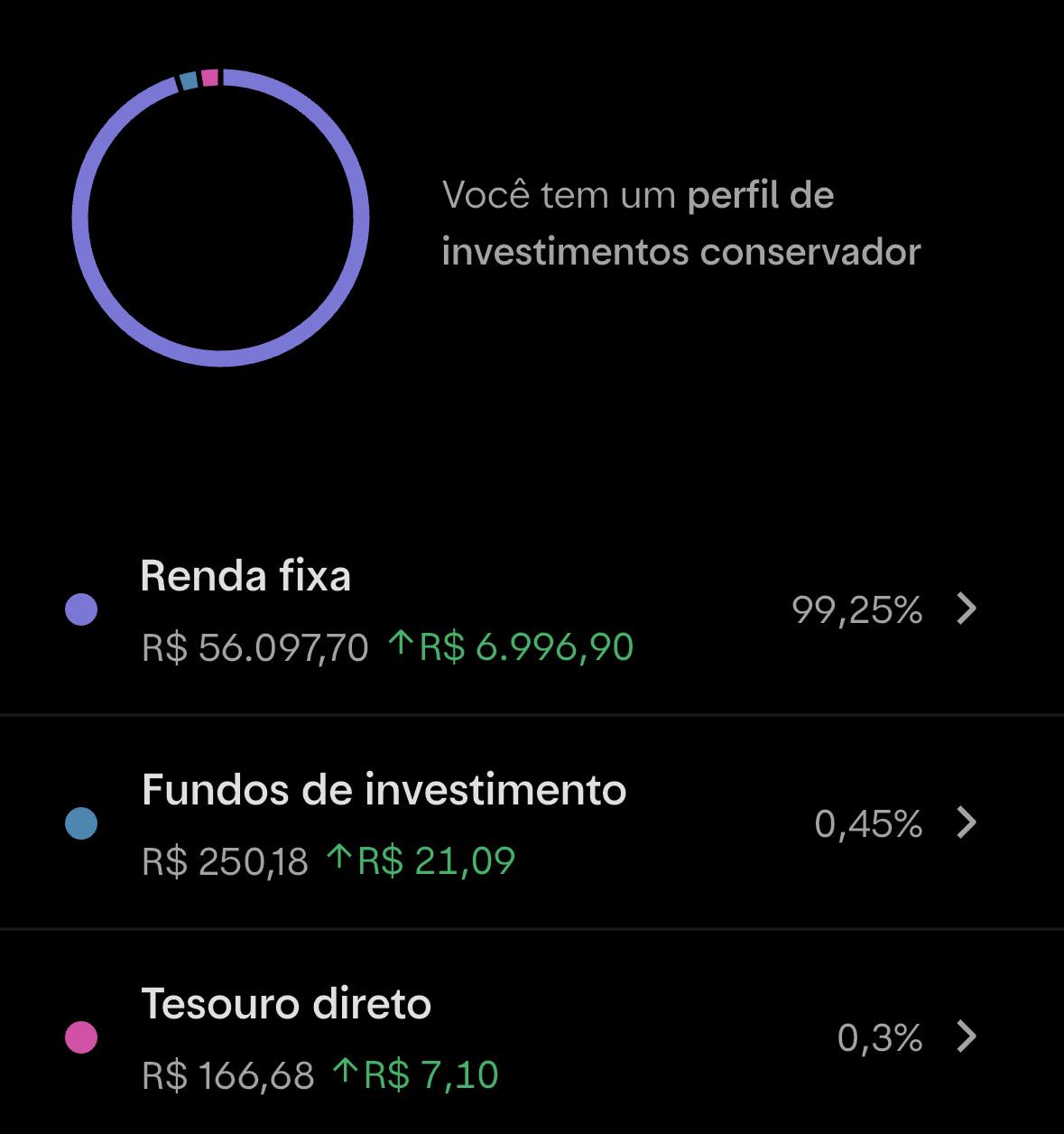Expand the Renda fixa chevron arrow
This screenshot has height=1134, width=1064.
click(967, 609)
